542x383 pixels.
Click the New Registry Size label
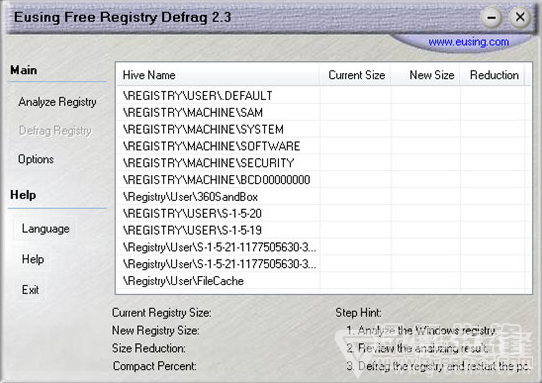tap(156, 330)
